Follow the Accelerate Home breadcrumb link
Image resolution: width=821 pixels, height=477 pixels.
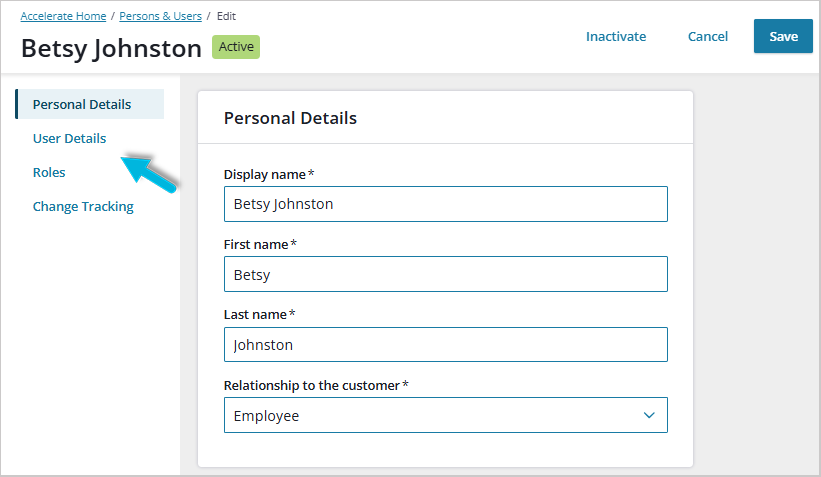[63, 16]
